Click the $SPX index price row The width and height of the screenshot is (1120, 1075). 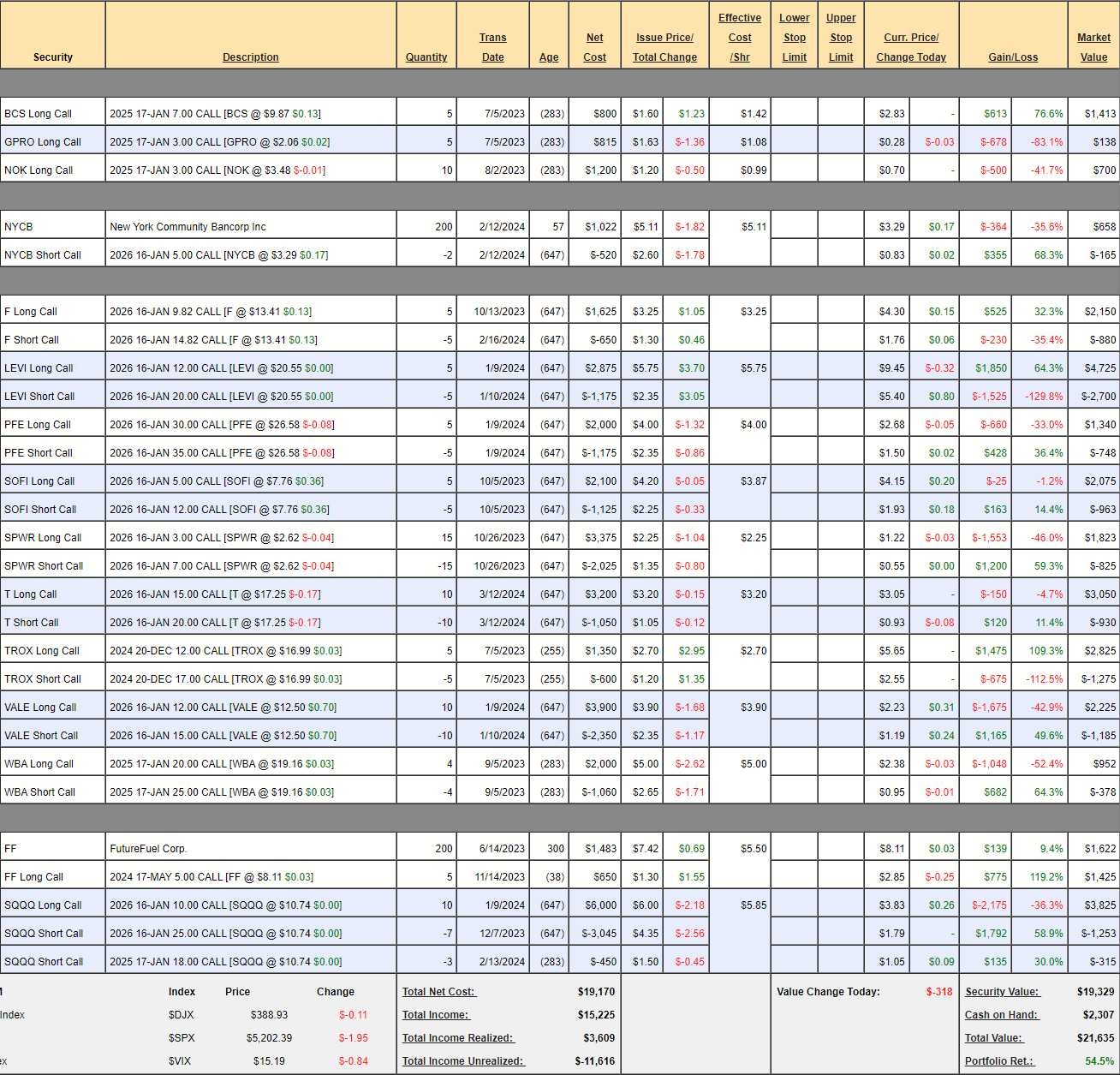pyautogui.click(x=269, y=1038)
